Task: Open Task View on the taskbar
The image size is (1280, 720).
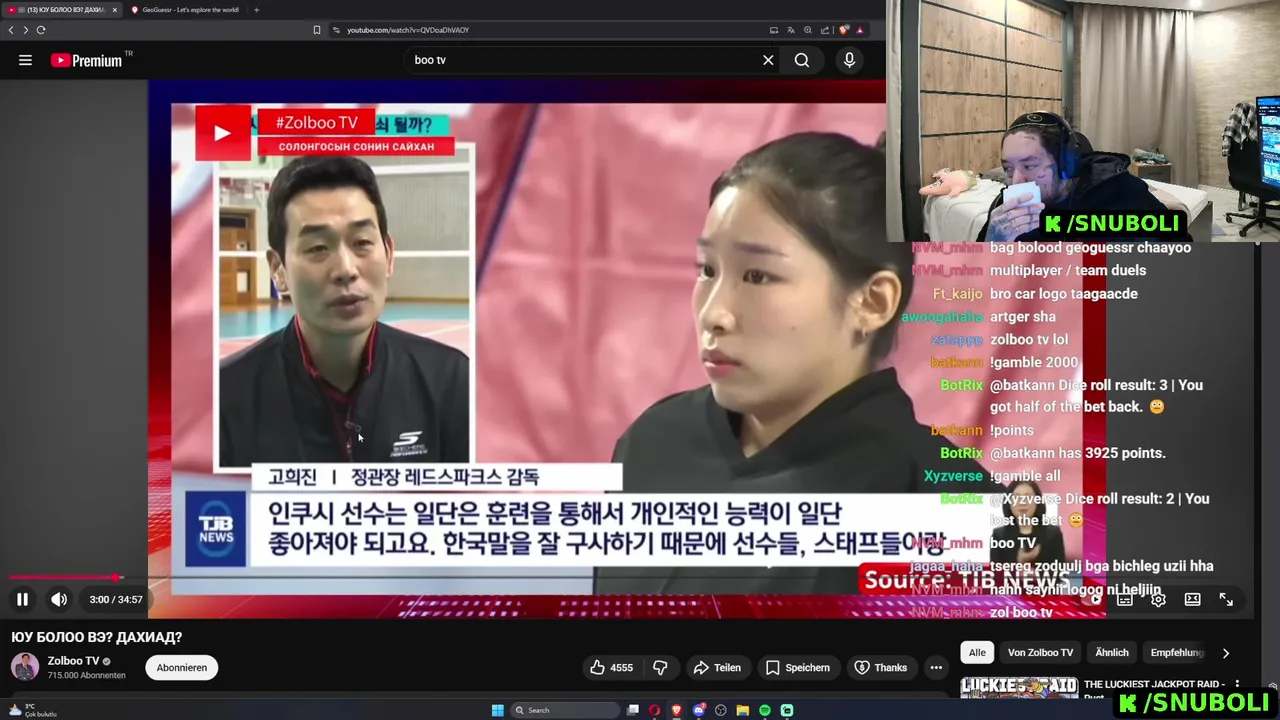Action: [x=633, y=710]
